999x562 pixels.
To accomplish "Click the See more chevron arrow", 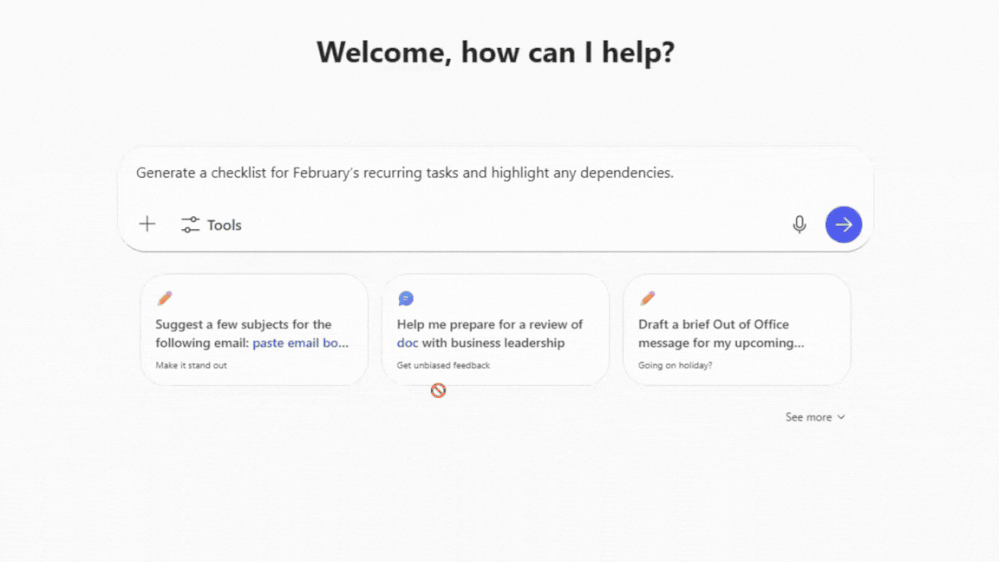I will [x=841, y=417].
